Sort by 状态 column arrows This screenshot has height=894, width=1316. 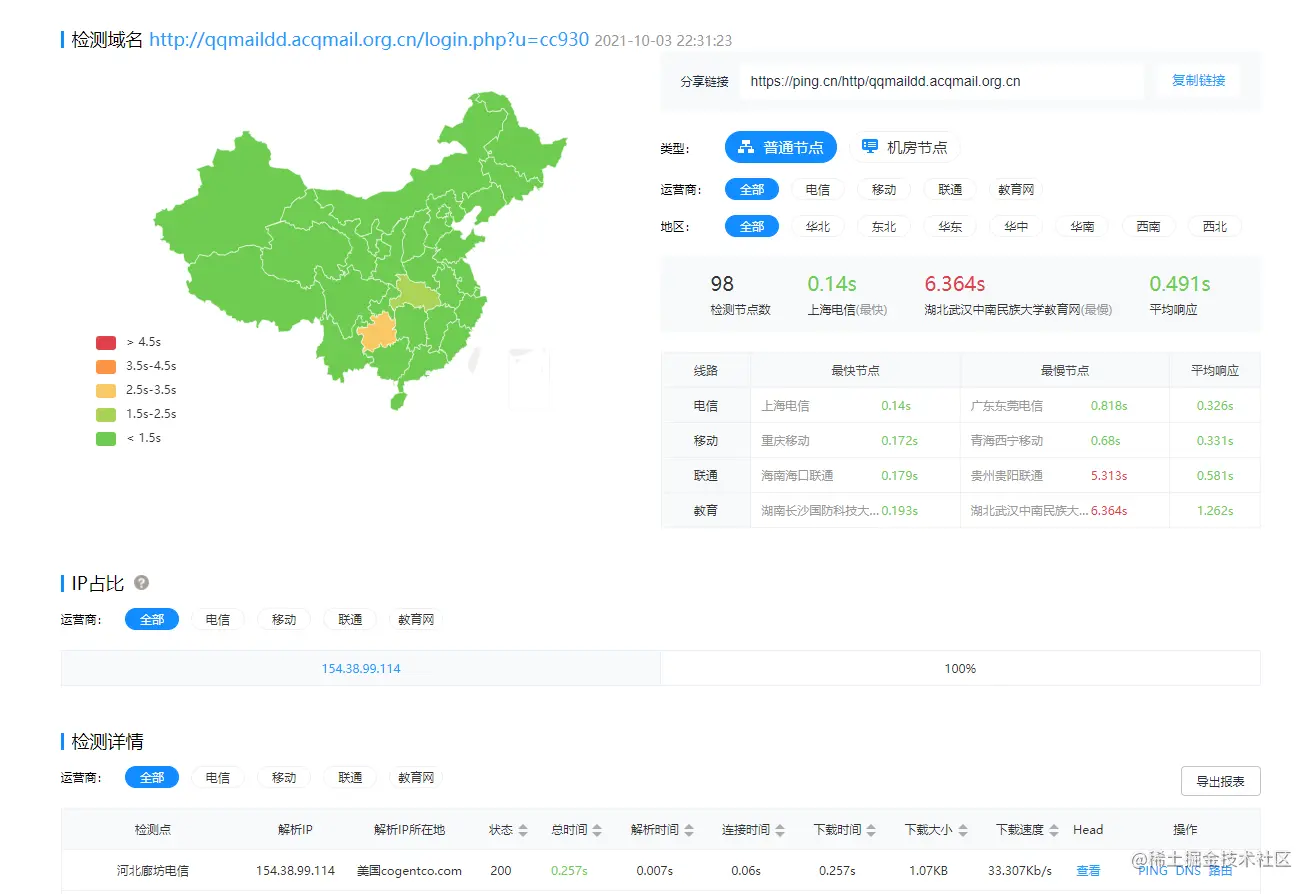[x=521, y=830]
